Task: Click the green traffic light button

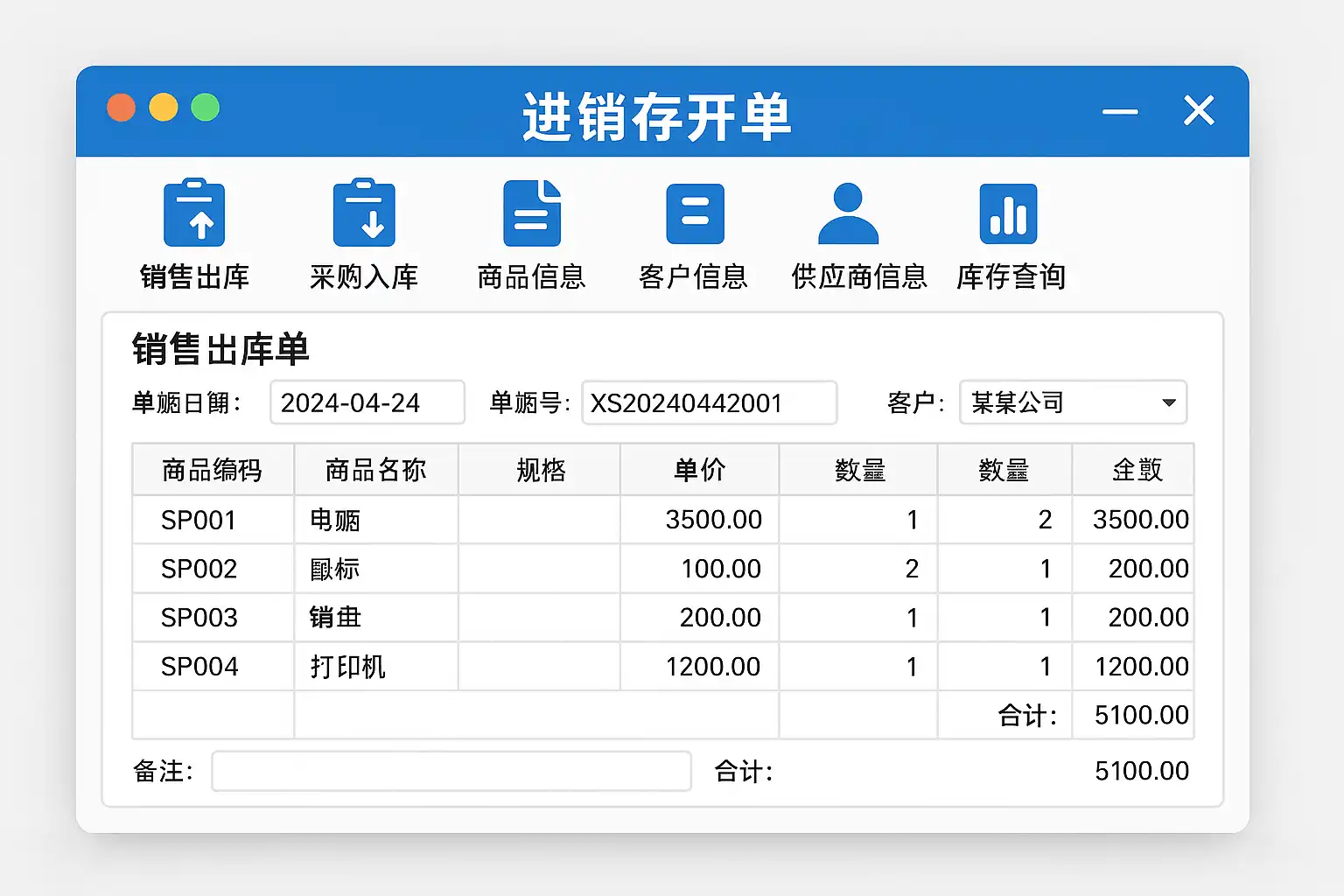Action: point(206,108)
